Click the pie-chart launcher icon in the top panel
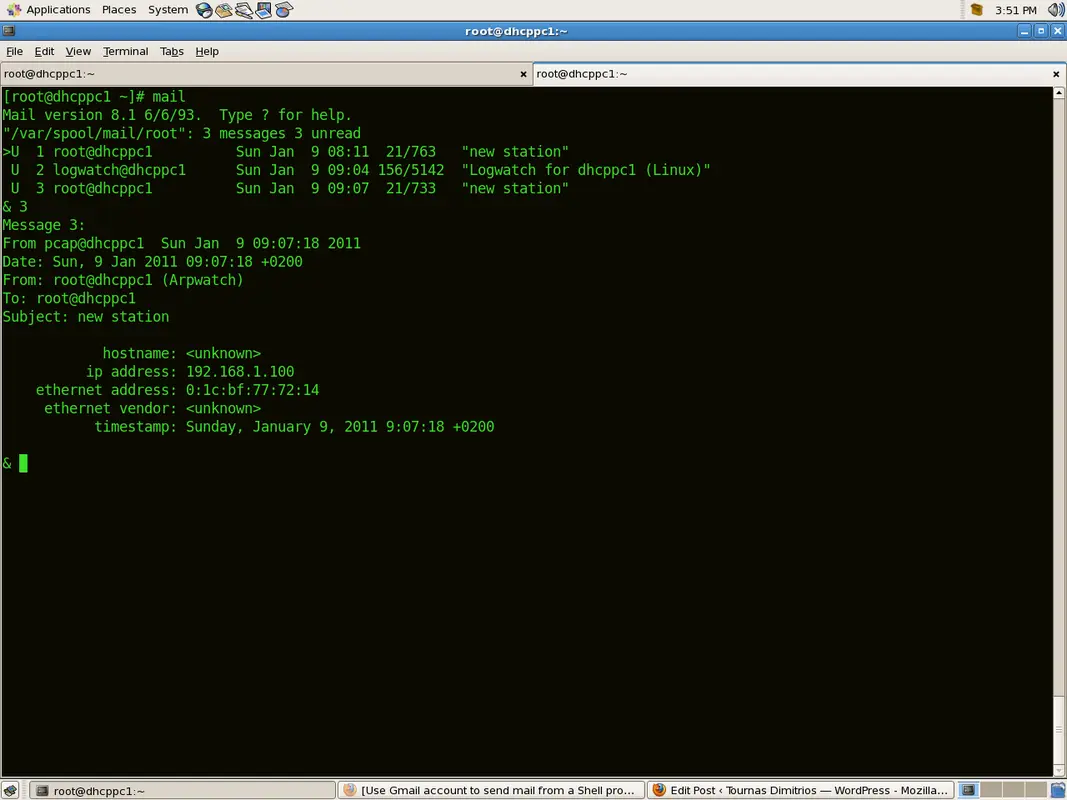 click(x=283, y=10)
